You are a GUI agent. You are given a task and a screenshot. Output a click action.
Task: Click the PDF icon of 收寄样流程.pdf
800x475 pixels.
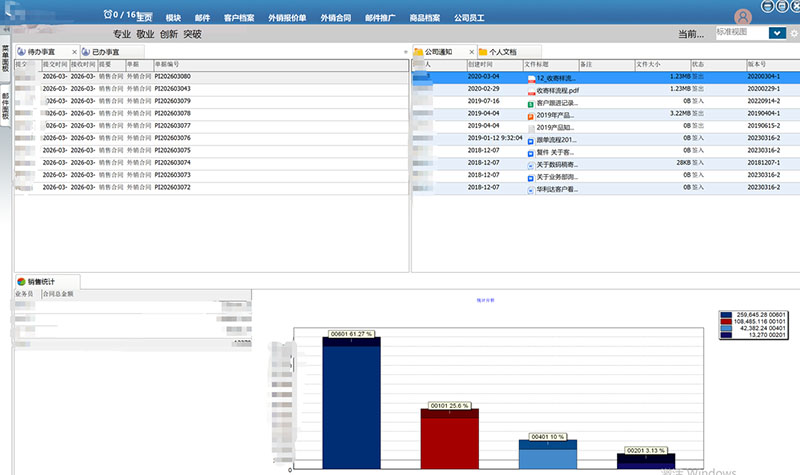(532, 91)
